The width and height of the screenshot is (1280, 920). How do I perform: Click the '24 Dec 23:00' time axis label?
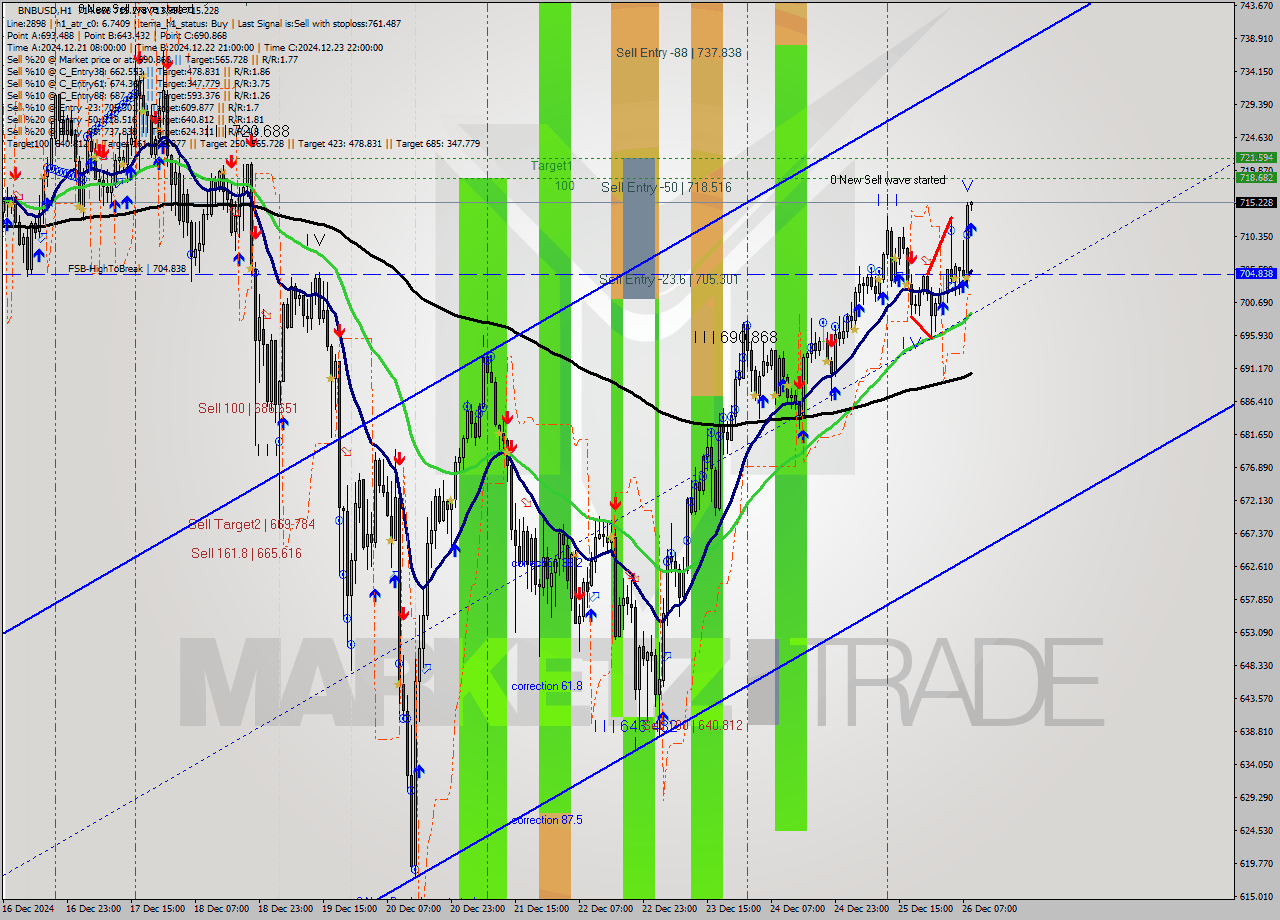coord(861,909)
